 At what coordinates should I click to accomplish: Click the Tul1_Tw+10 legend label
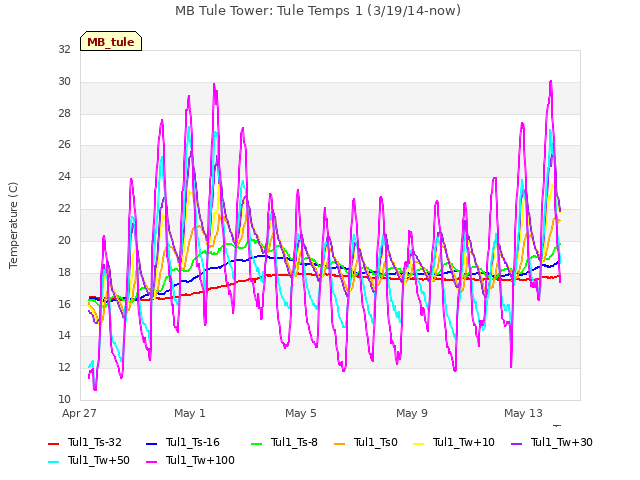pyautogui.click(x=464, y=442)
